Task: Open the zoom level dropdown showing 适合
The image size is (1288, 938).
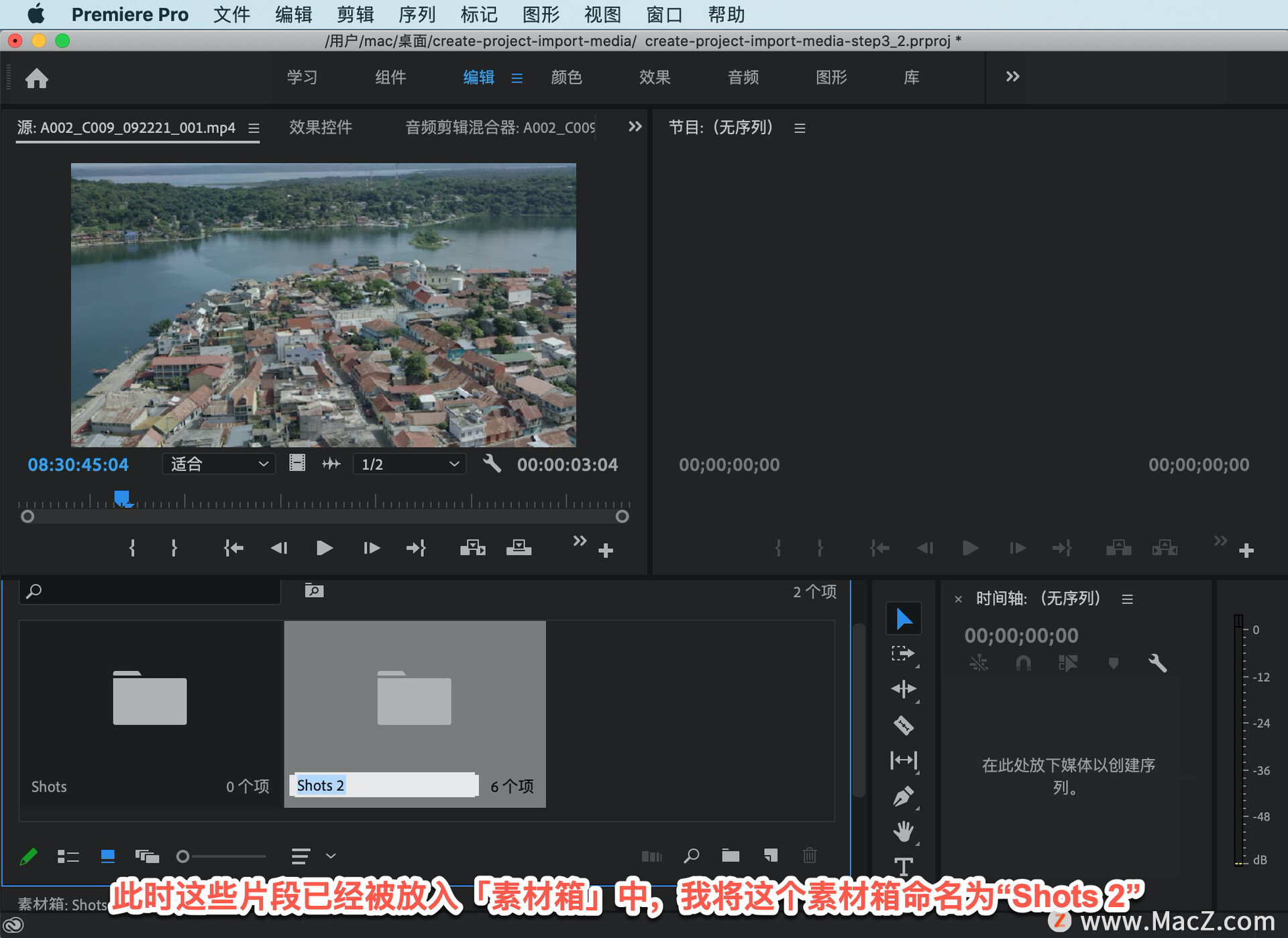Action: point(219,464)
